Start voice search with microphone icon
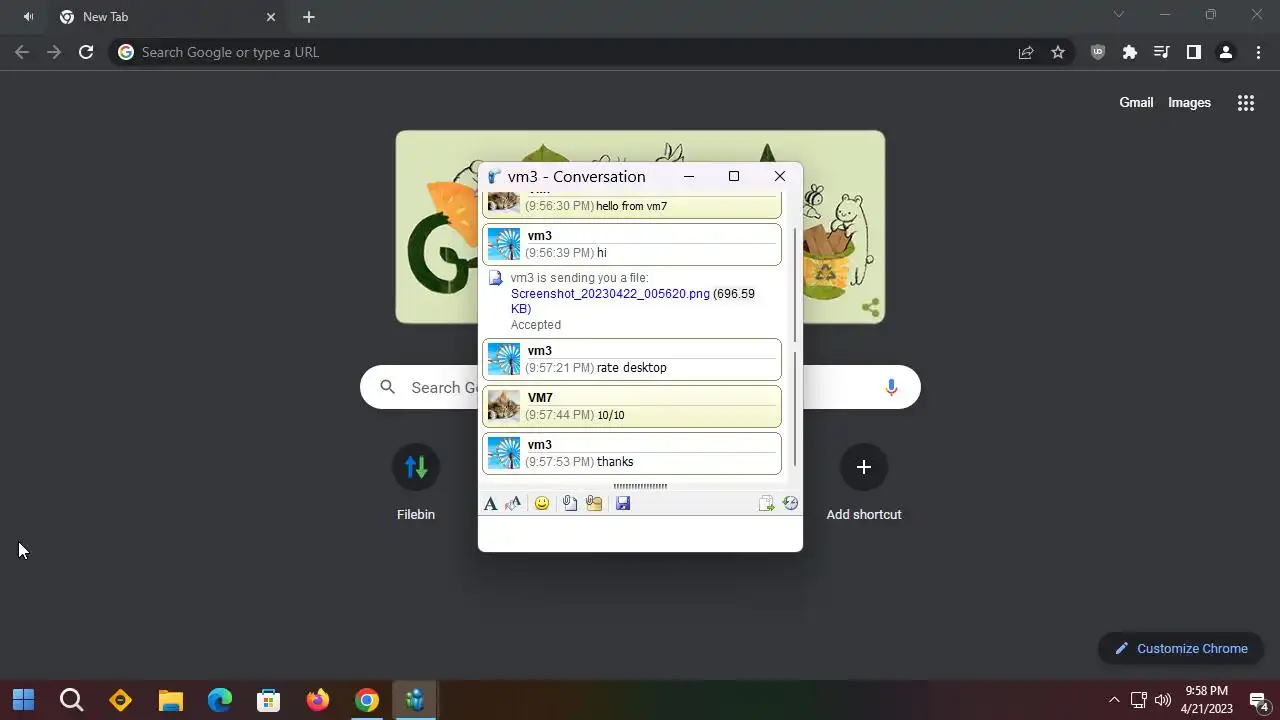 (891, 387)
